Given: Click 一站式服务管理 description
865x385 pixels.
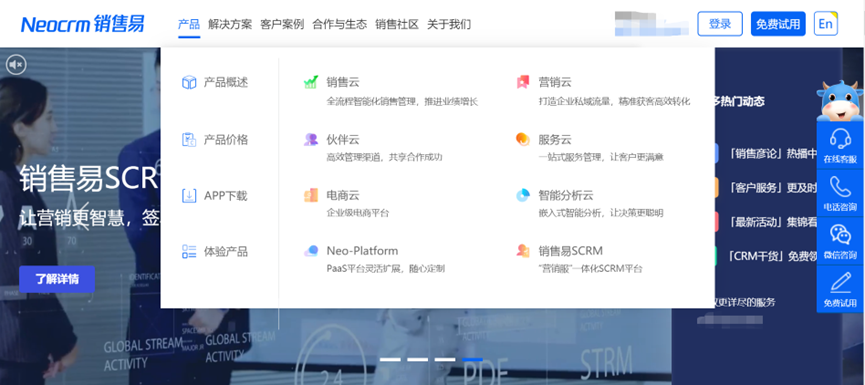Looking at the screenshot, I should tap(601, 157).
